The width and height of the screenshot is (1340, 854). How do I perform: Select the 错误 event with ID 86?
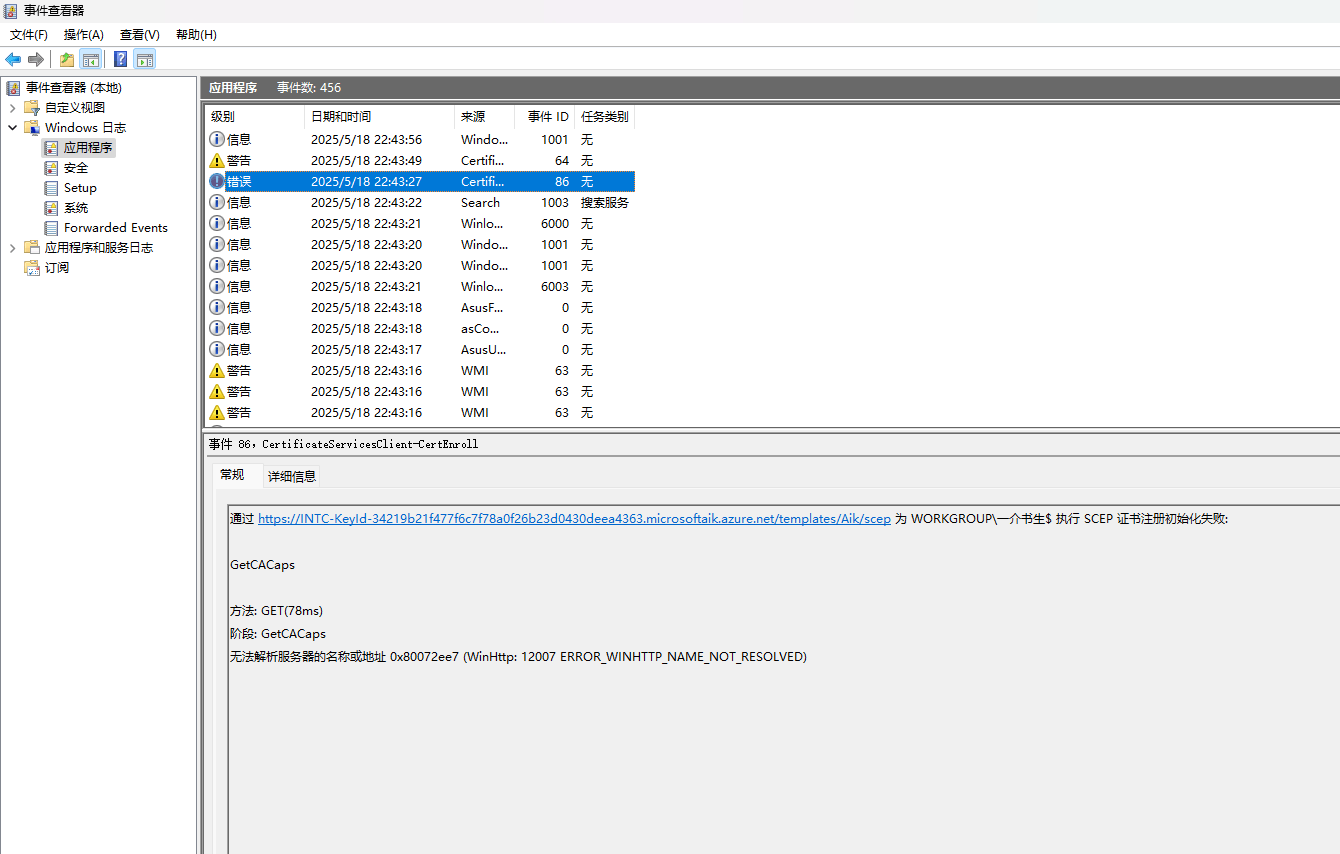click(x=420, y=181)
